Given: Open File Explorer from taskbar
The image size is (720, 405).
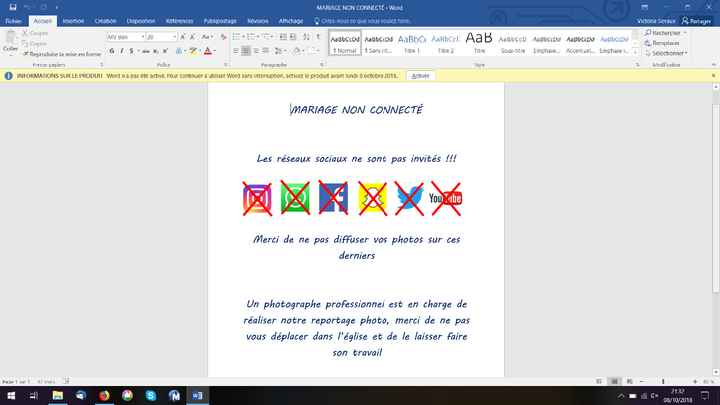Looking at the screenshot, I should [57, 395].
